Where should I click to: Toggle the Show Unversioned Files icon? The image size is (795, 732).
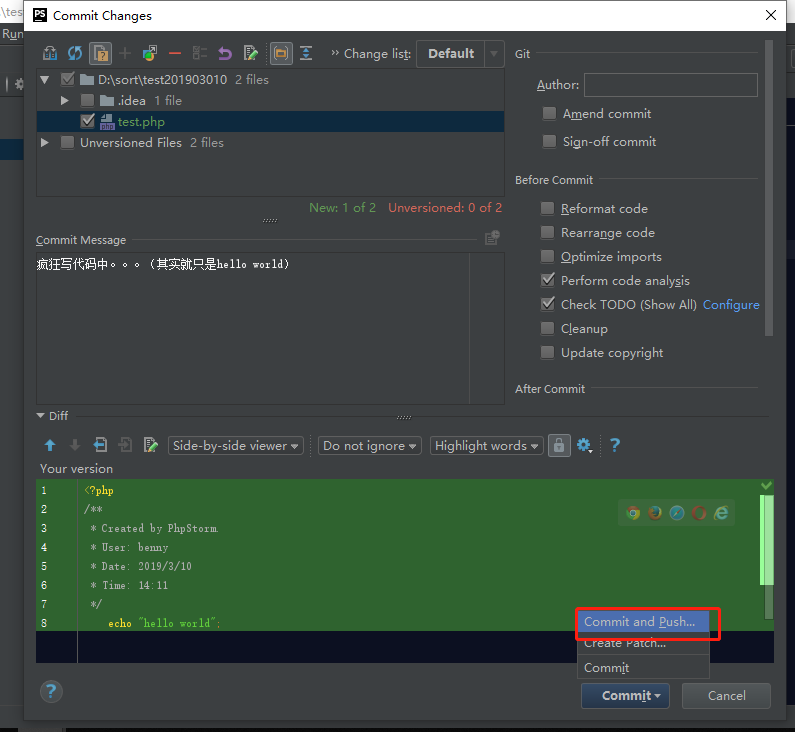click(x=100, y=53)
